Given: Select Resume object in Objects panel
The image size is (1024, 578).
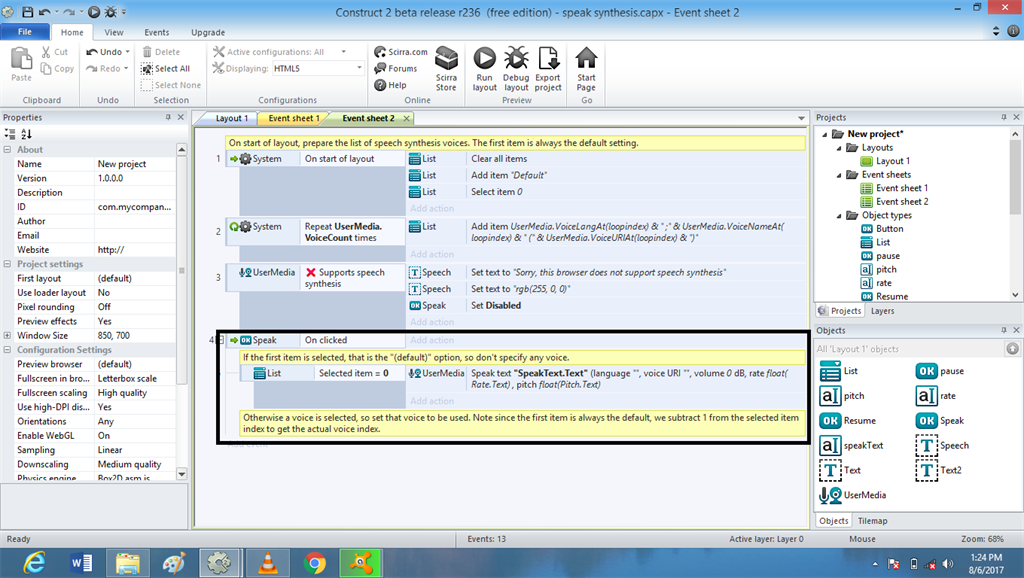Looking at the screenshot, I should pos(848,421).
